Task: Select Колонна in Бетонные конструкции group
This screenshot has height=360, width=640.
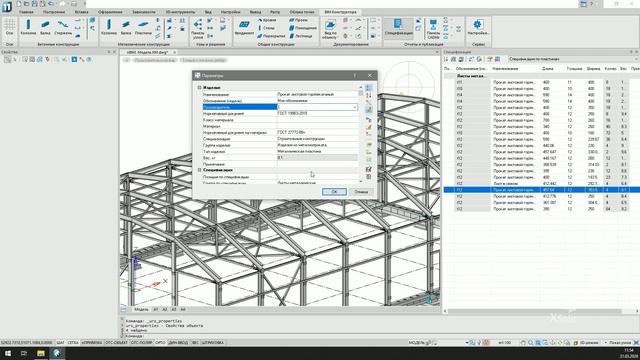Action: (x=28, y=27)
